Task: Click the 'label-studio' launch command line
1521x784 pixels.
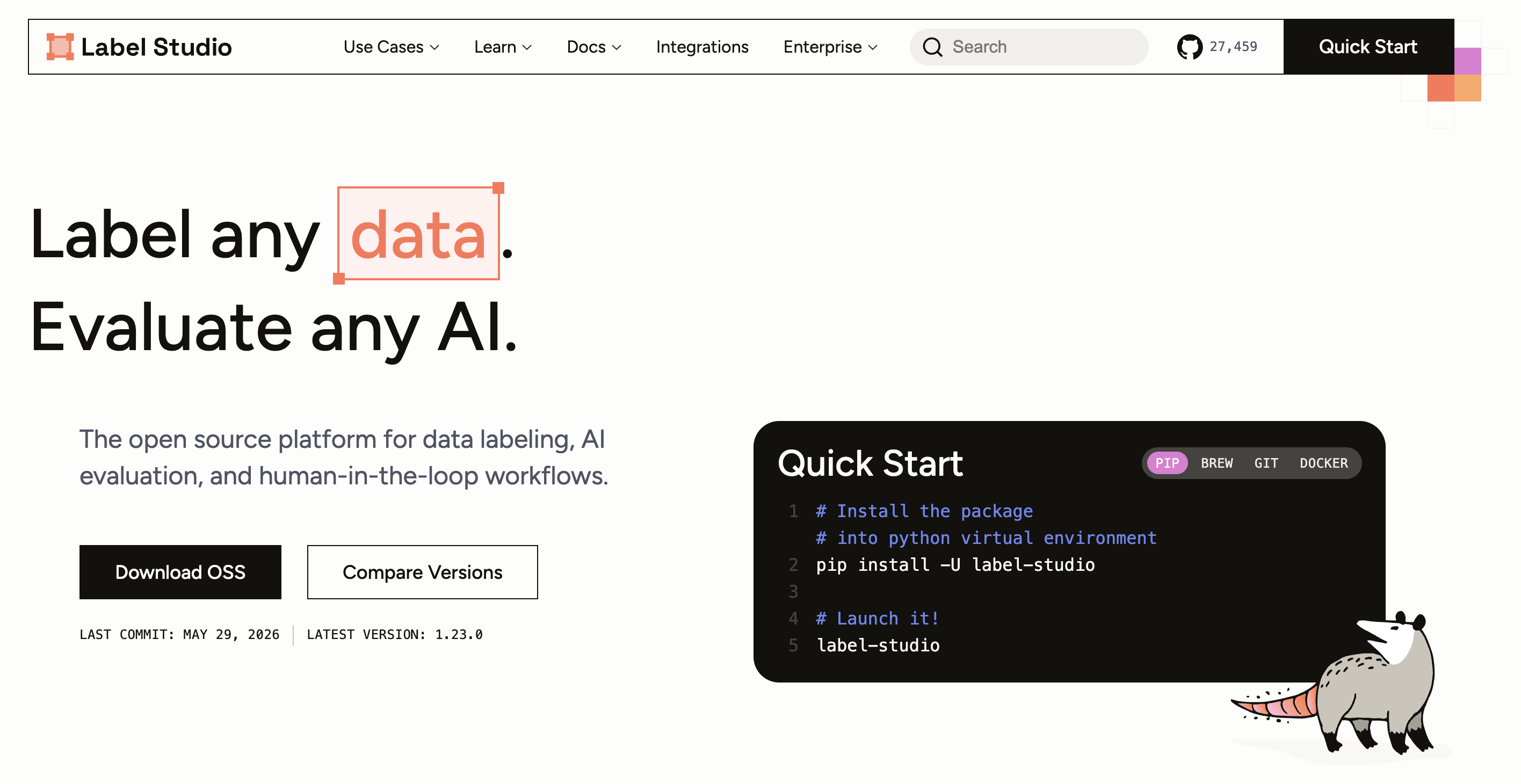Action: [878, 645]
